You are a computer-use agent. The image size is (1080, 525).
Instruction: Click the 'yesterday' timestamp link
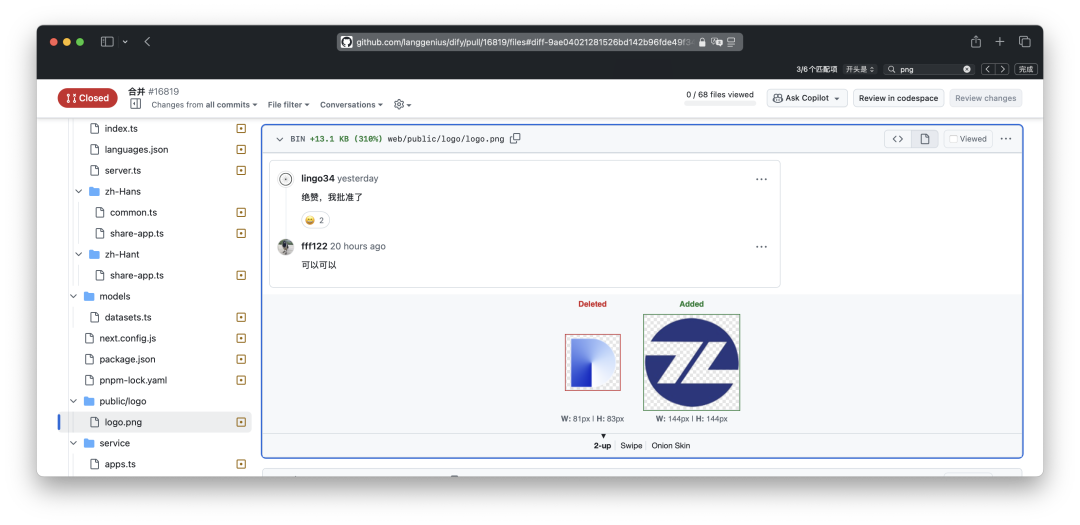coord(357,178)
